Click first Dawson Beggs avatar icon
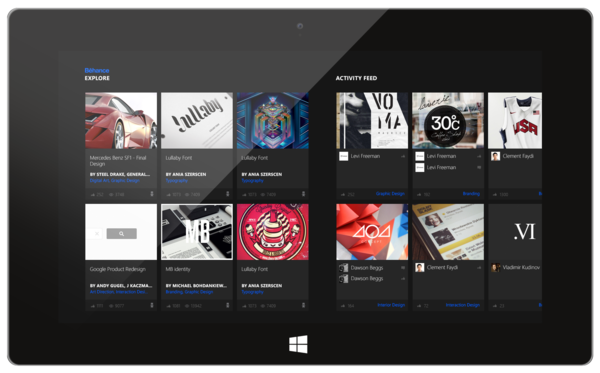Image resolution: width=600 pixels, height=373 pixels. [x=343, y=268]
